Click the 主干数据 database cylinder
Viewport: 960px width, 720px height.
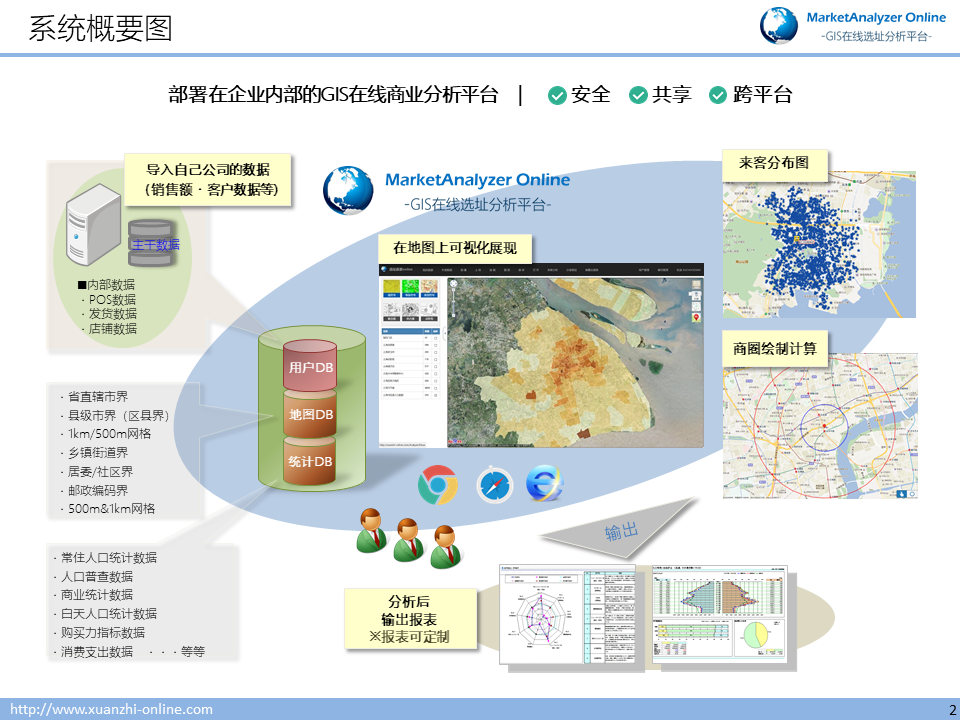coord(151,244)
